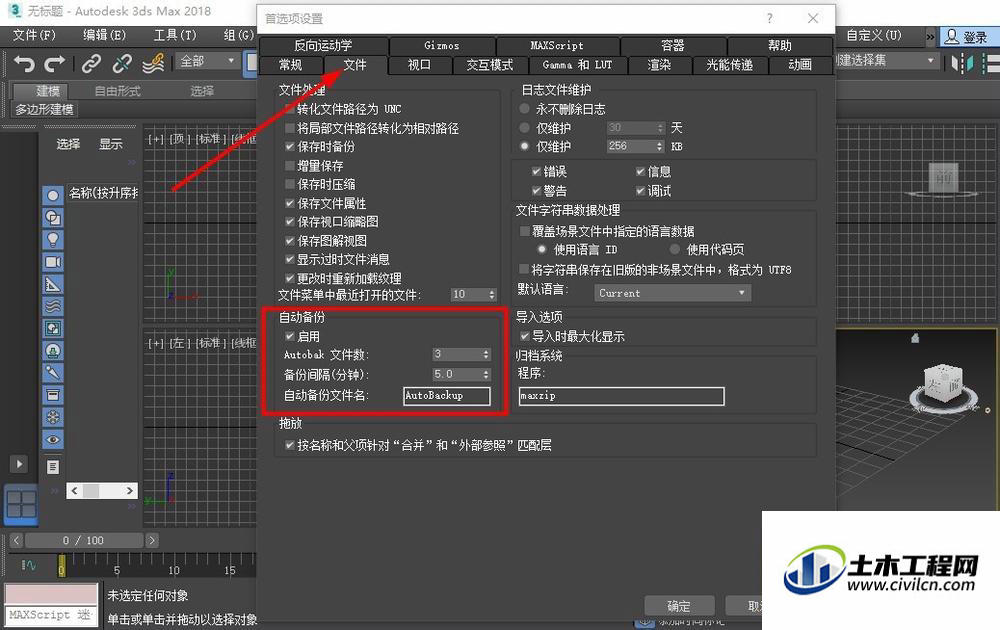Click the Autobak 文件数 spinner arrows
This screenshot has width=1000, height=630.
click(x=486, y=354)
